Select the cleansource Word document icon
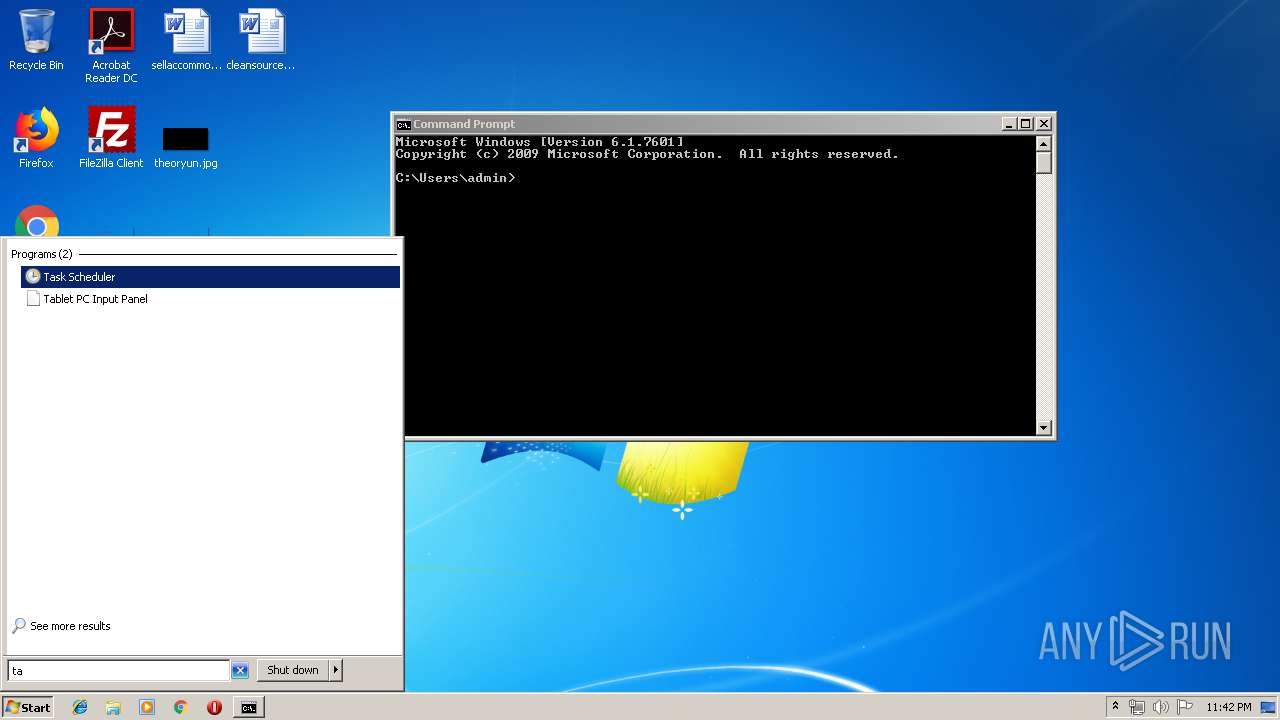 [261, 40]
